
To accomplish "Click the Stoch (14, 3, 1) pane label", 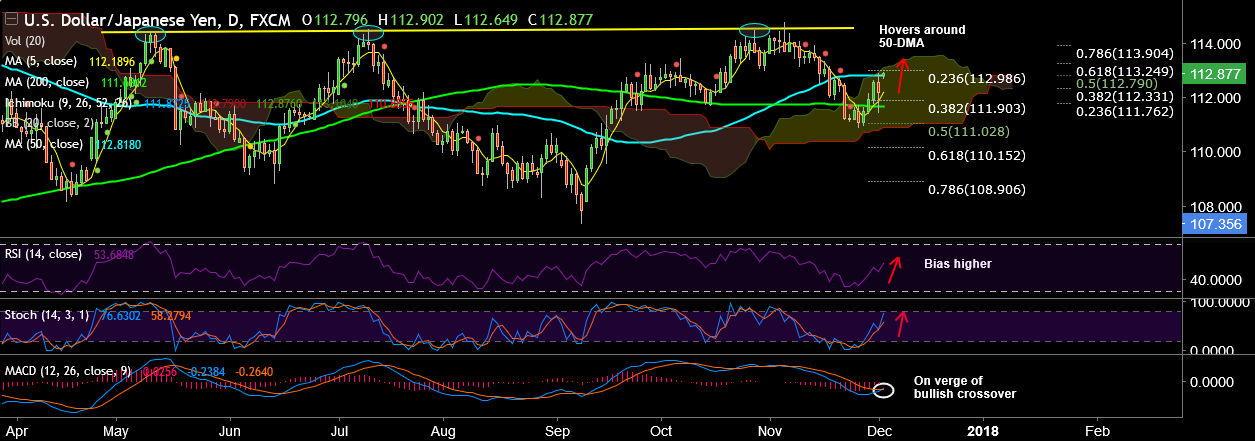I will point(44,314).
